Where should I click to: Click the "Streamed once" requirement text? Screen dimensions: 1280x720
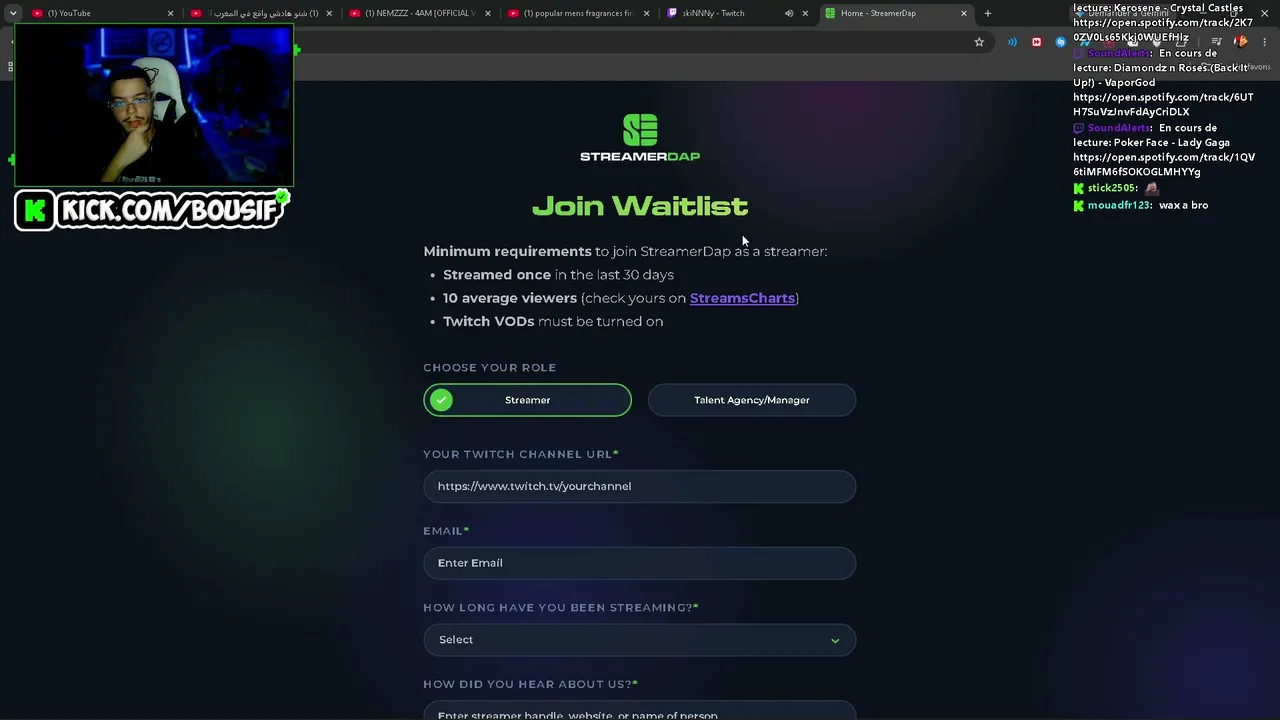click(497, 275)
